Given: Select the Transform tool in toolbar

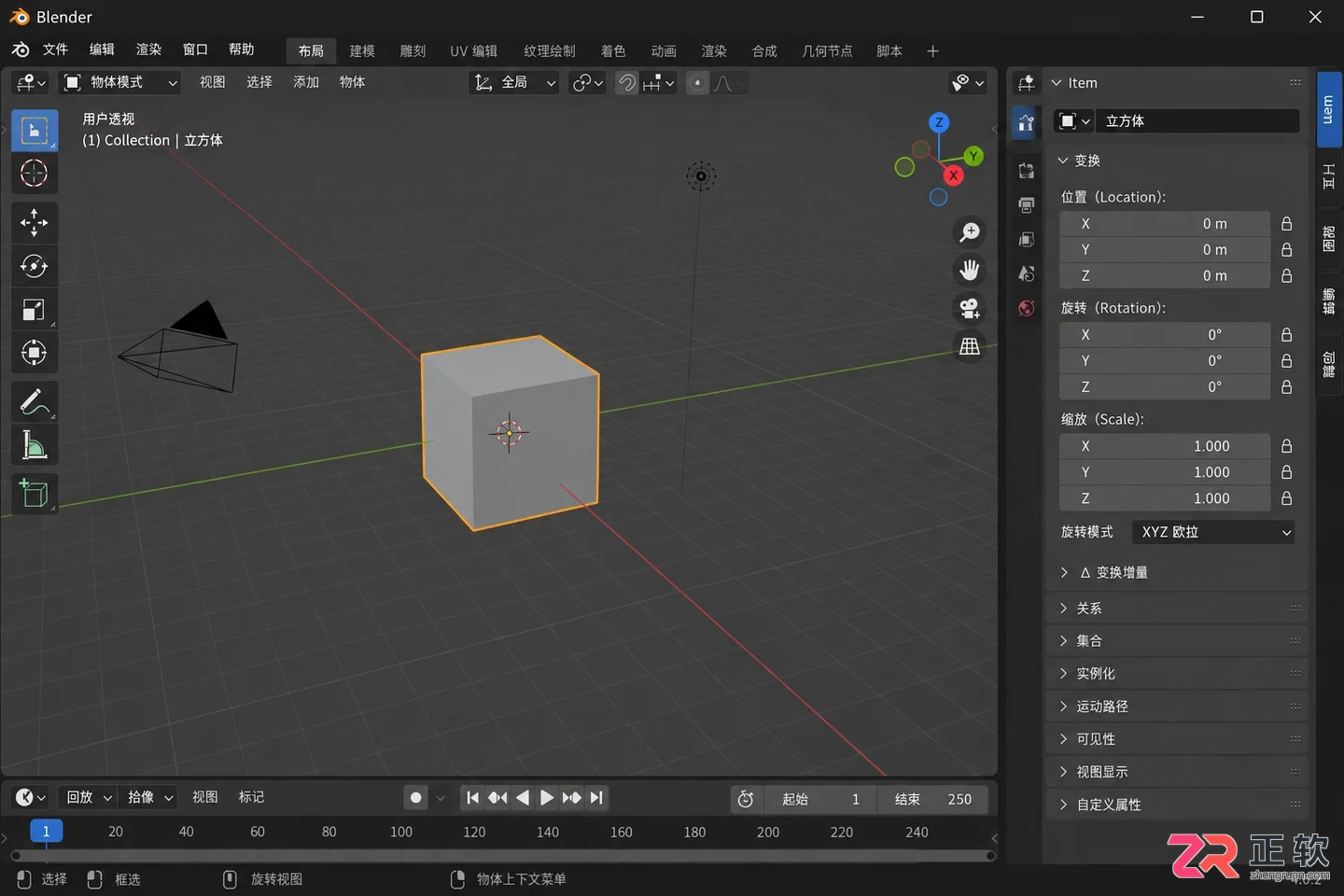Looking at the screenshot, I should pos(35,353).
